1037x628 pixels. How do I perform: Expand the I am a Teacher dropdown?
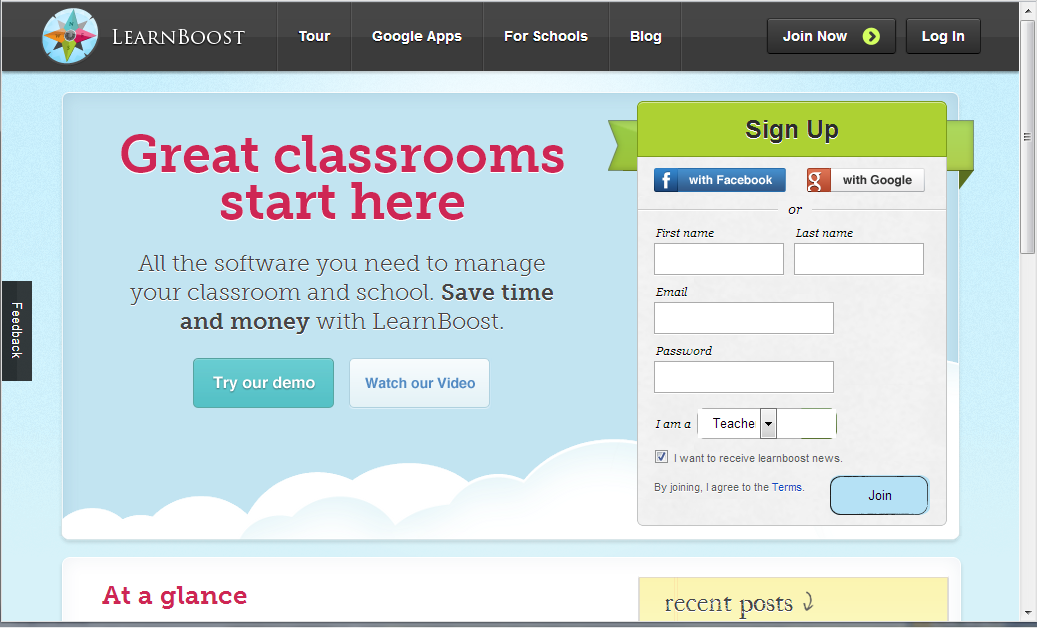click(767, 424)
